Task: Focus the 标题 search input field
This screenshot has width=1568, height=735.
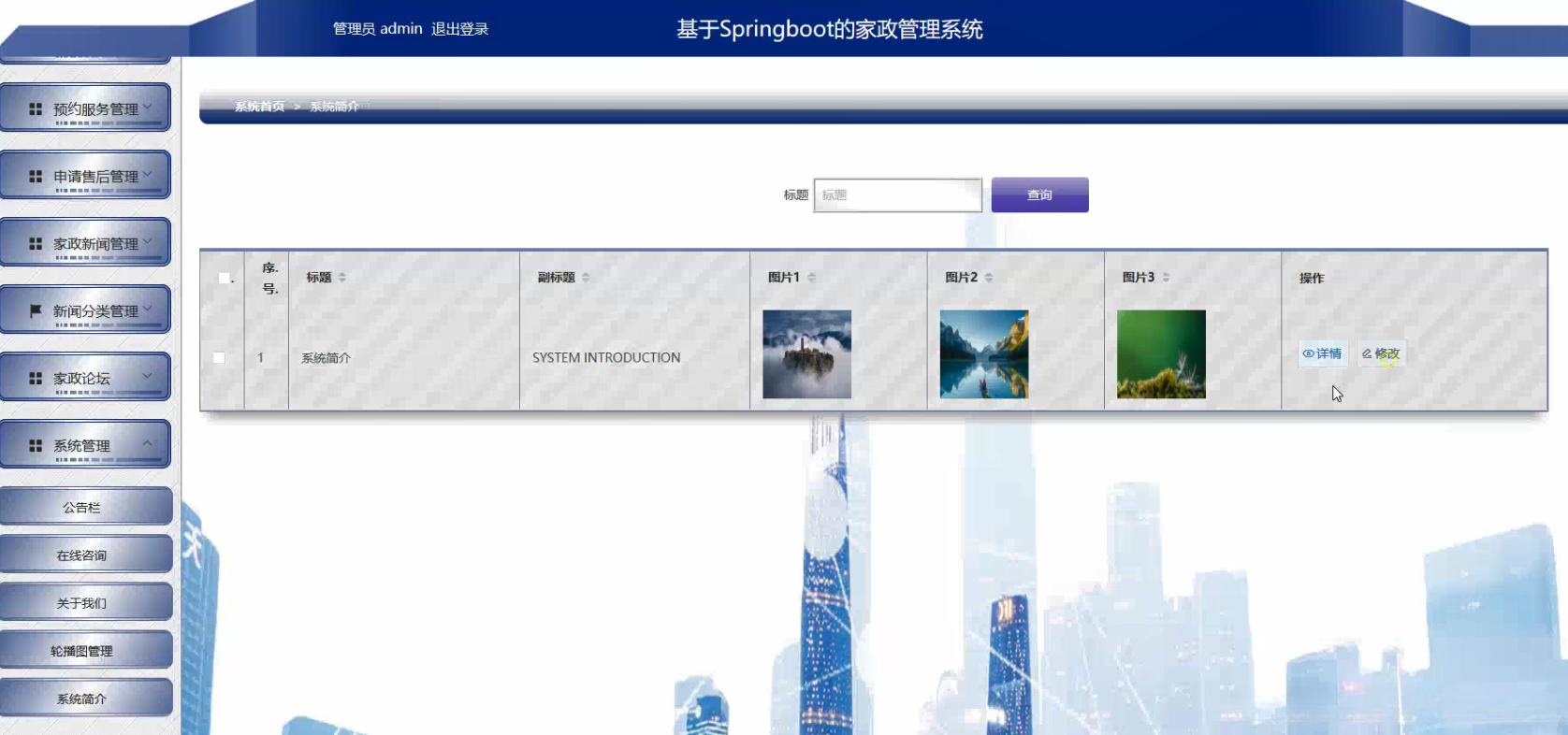Action: tap(897, 195)
